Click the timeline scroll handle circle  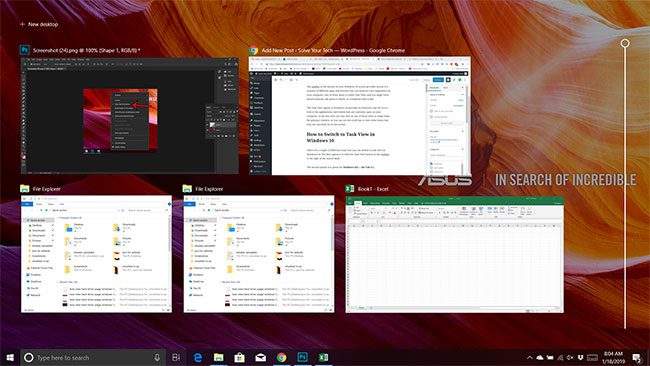625,43
